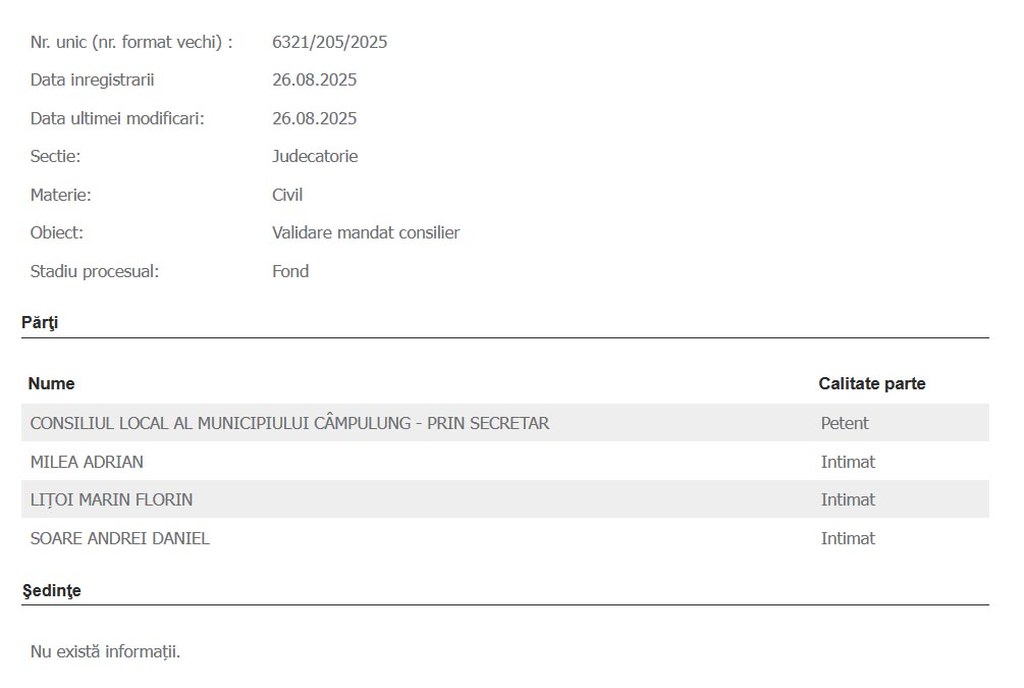1024x688 pixels.
Task: Select the LIȚOI MARIN FLORIN row
Action: tap(505, 499)
